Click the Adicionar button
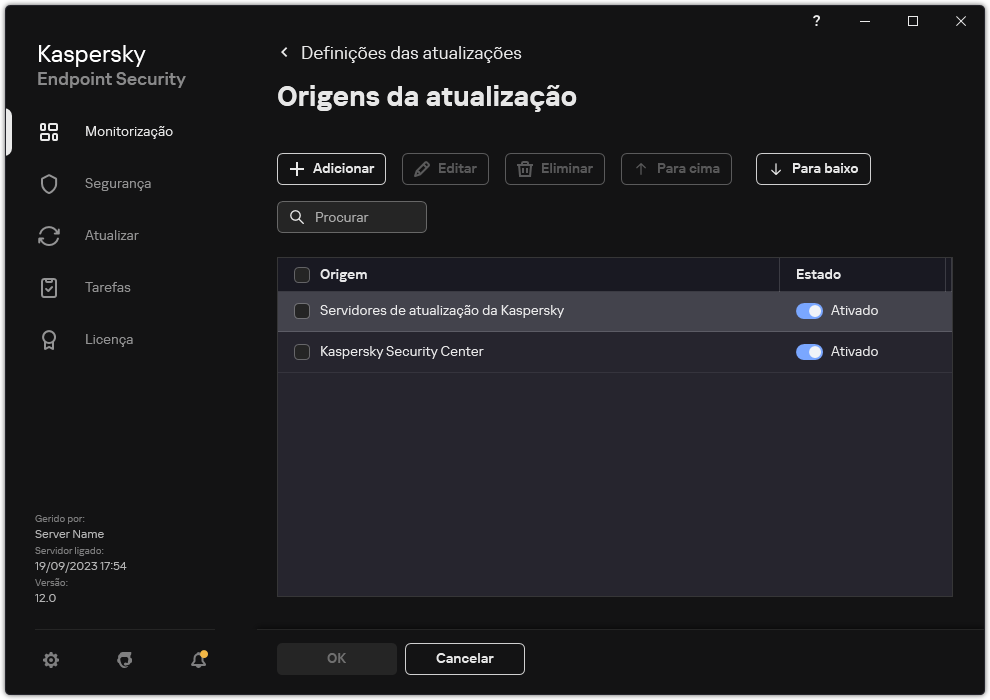This screenshot has width=990, height=700. pyautogui.click(x=331, y=168)
